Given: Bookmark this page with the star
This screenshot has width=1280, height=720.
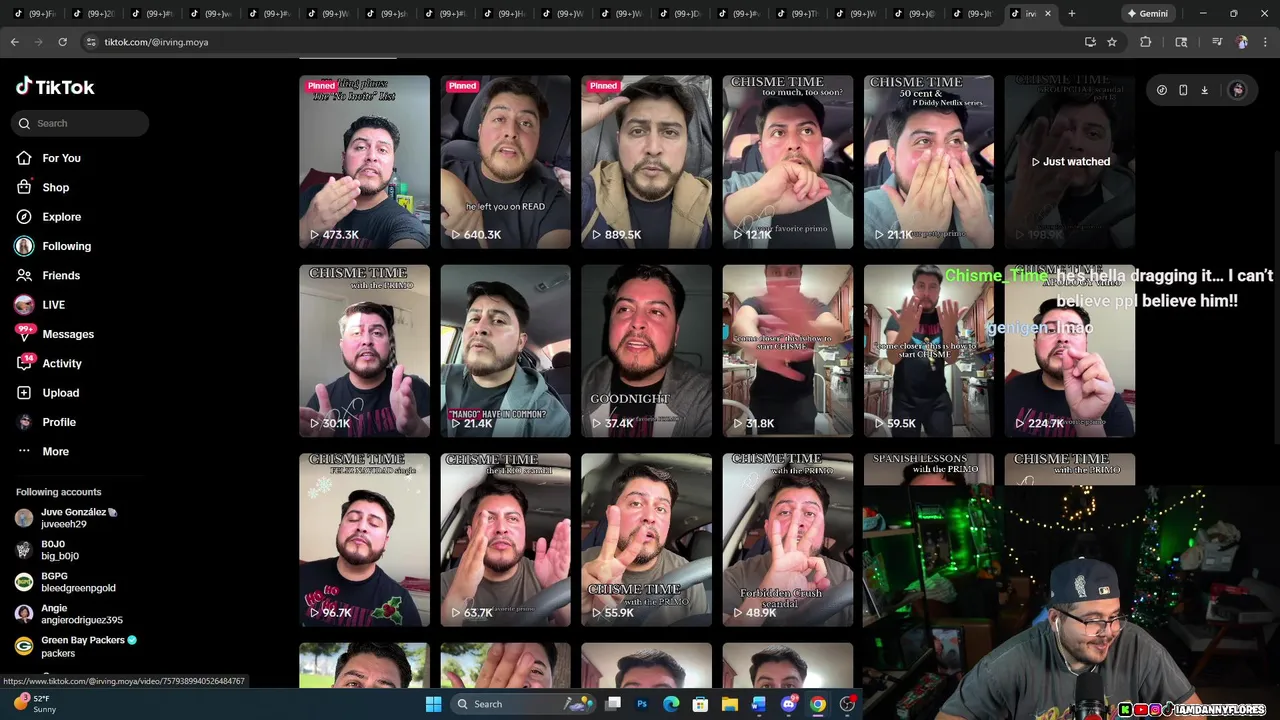Looking at the screenshot, I should [x=1112, y=42].
